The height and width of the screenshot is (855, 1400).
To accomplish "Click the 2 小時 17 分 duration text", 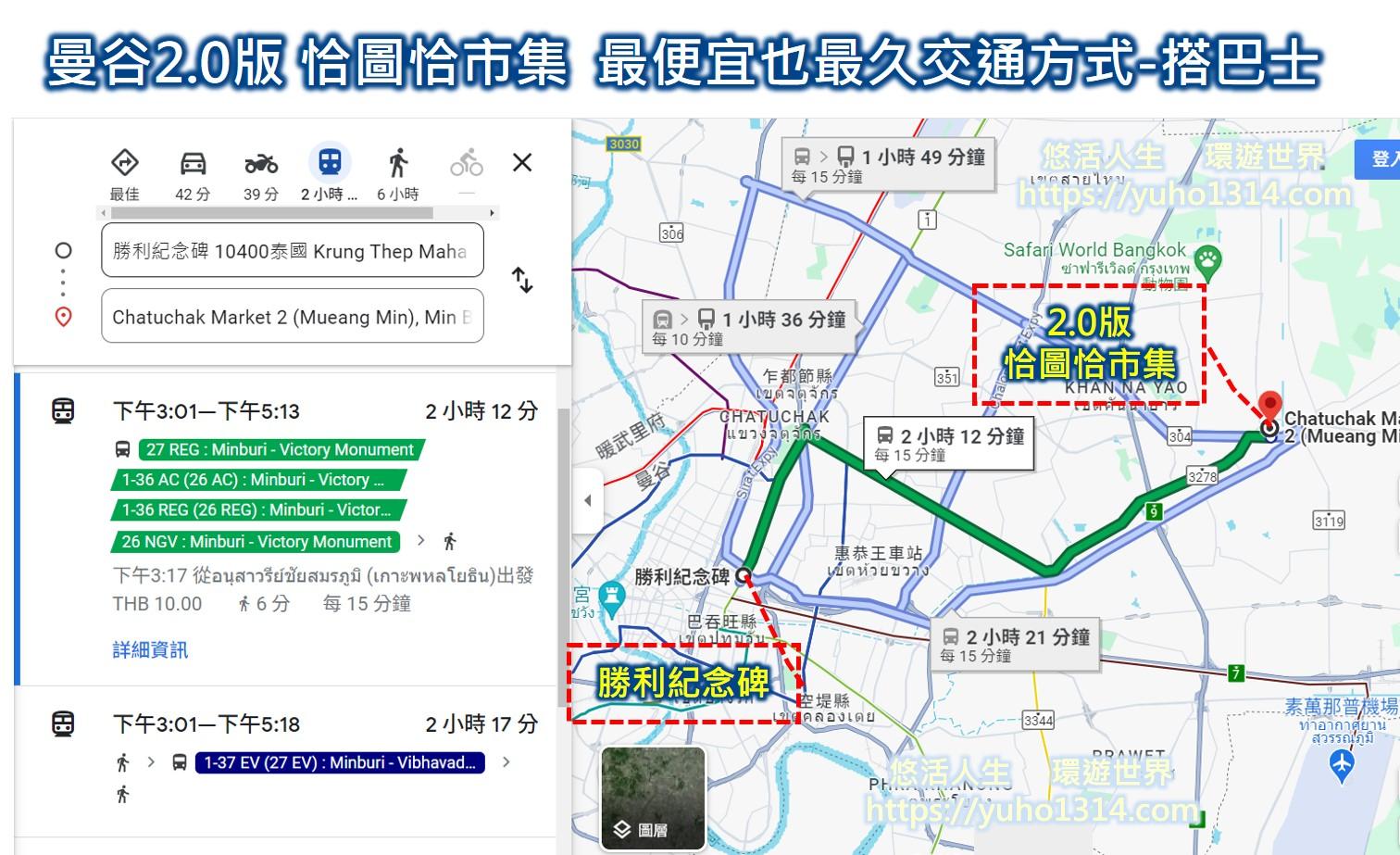I will tap(481, 723).
